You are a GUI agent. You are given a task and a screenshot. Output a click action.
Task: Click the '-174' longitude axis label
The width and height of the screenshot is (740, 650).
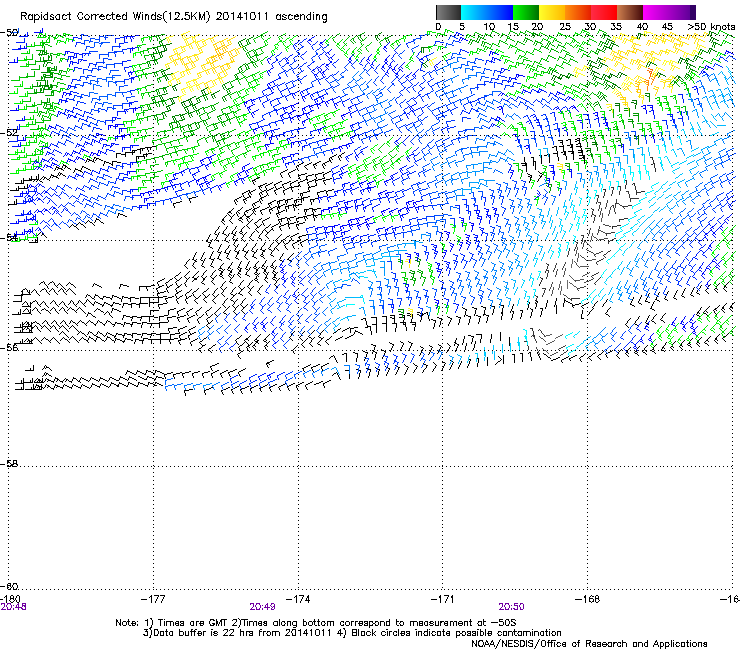click(298, 599)
